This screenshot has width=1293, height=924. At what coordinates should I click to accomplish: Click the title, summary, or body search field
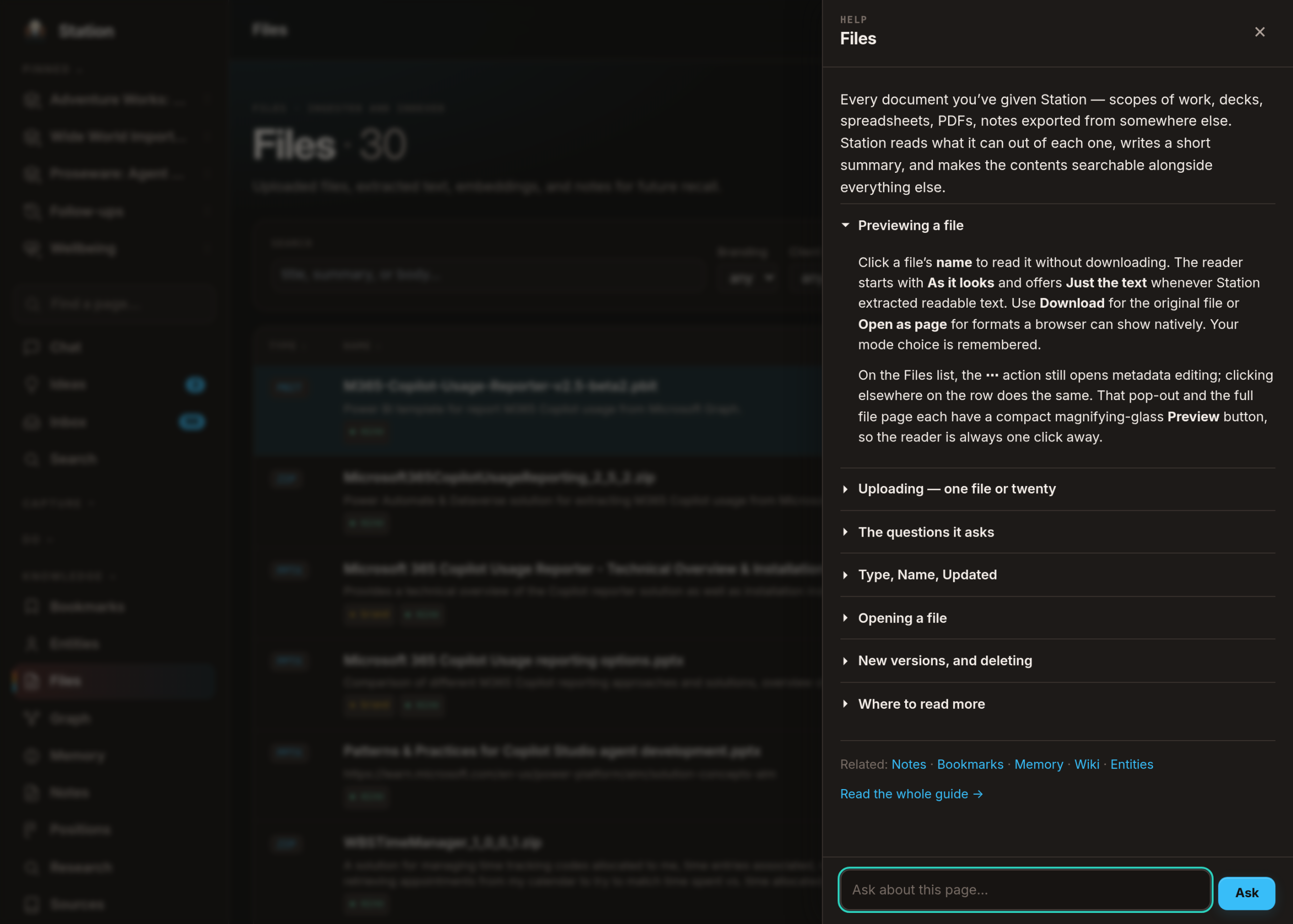pos(488,275)
